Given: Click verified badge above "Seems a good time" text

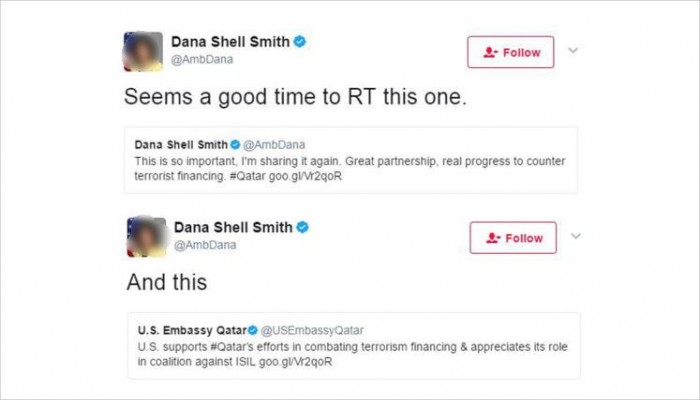Looking at the screenshot, I should [298, 43].
